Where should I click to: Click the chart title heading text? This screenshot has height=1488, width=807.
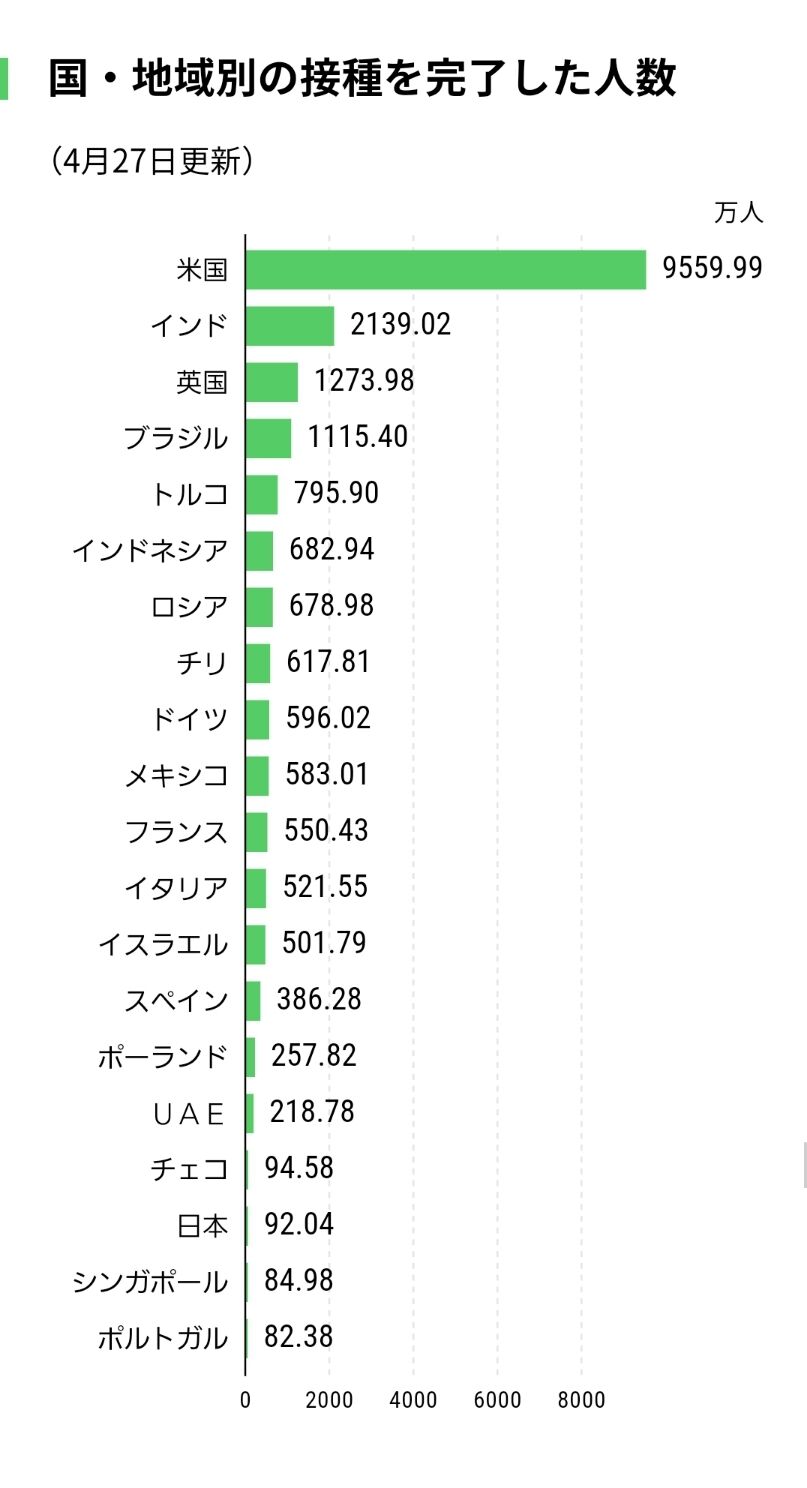362,78
